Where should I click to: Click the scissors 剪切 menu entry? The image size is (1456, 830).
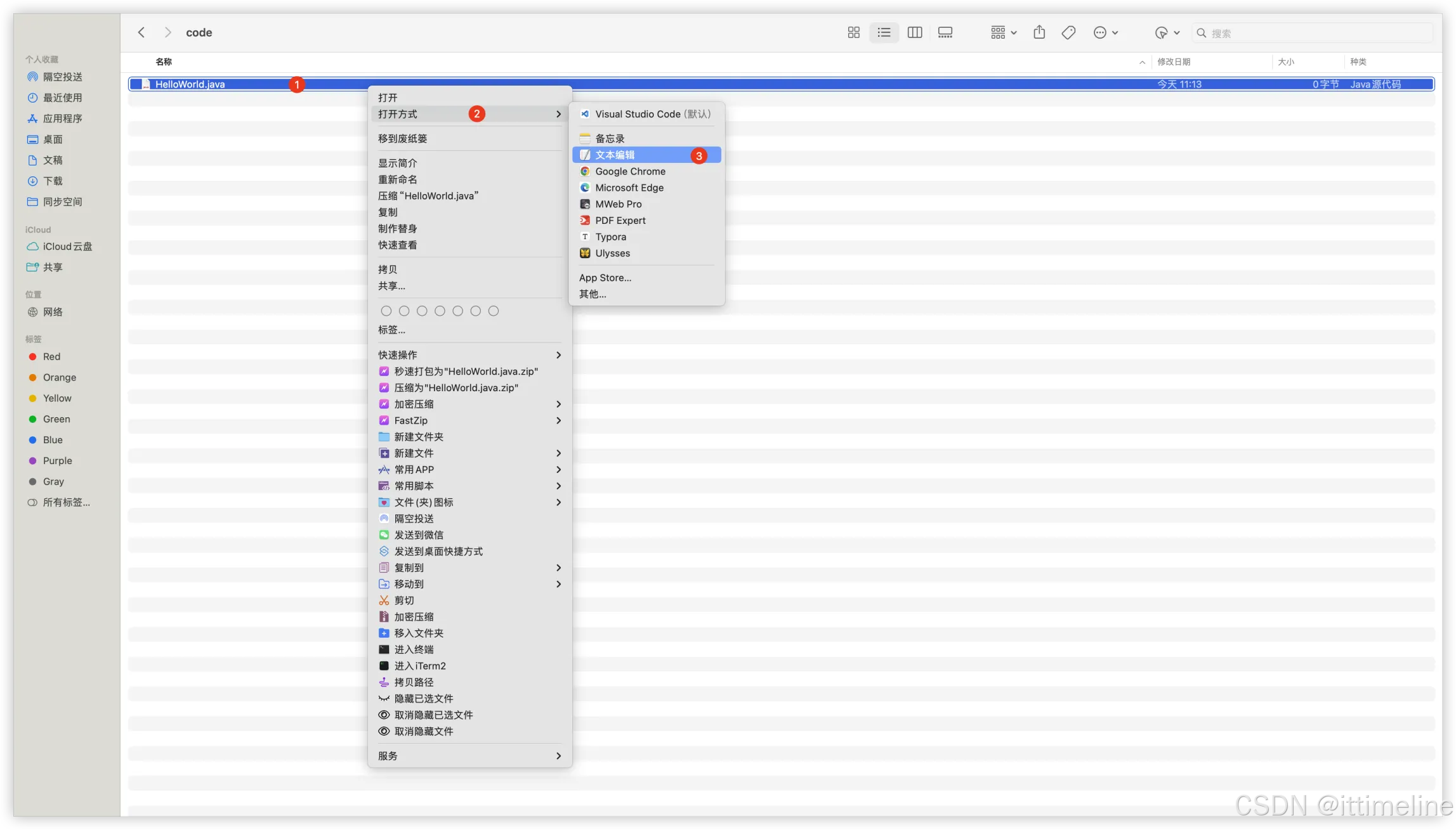403,600
